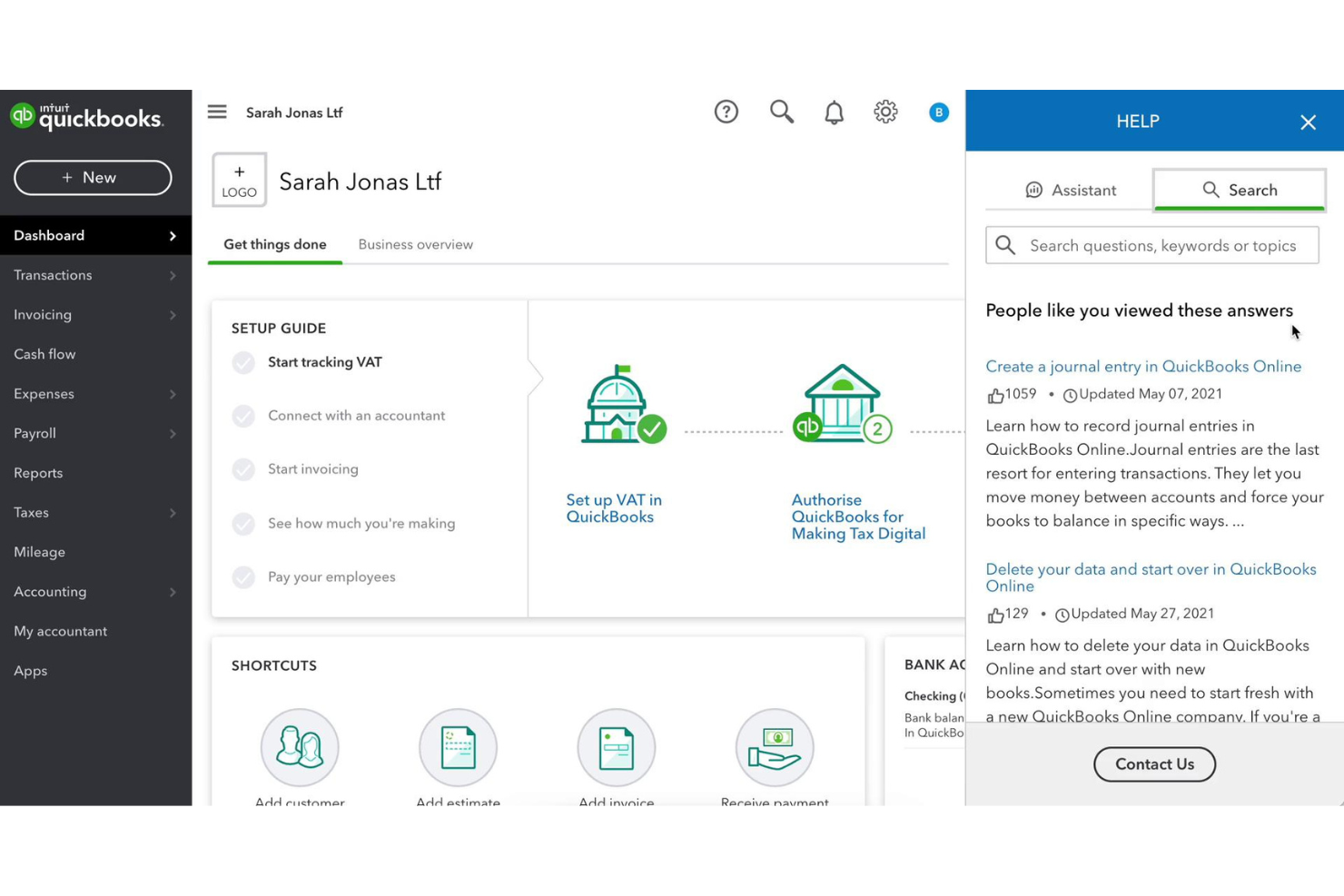The height and width of the screenshot is (896, 1344).
Task: Click the QuickBooks logo
Action: click(x=86, y=117)
